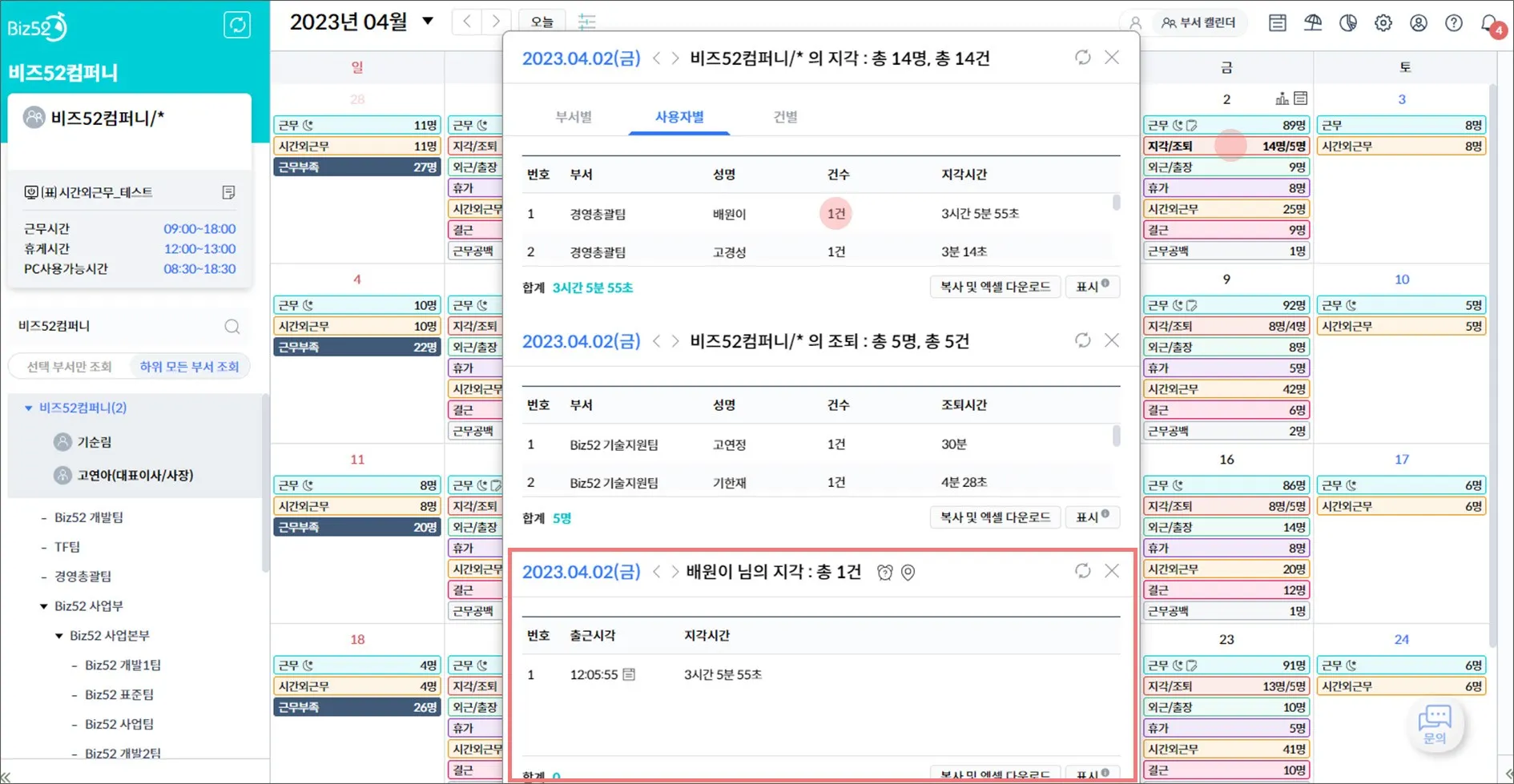The height and width of the screenshot is (784, 1514).
Task: Open the vacation umbrella icon
Action: tap(1313, 22)
